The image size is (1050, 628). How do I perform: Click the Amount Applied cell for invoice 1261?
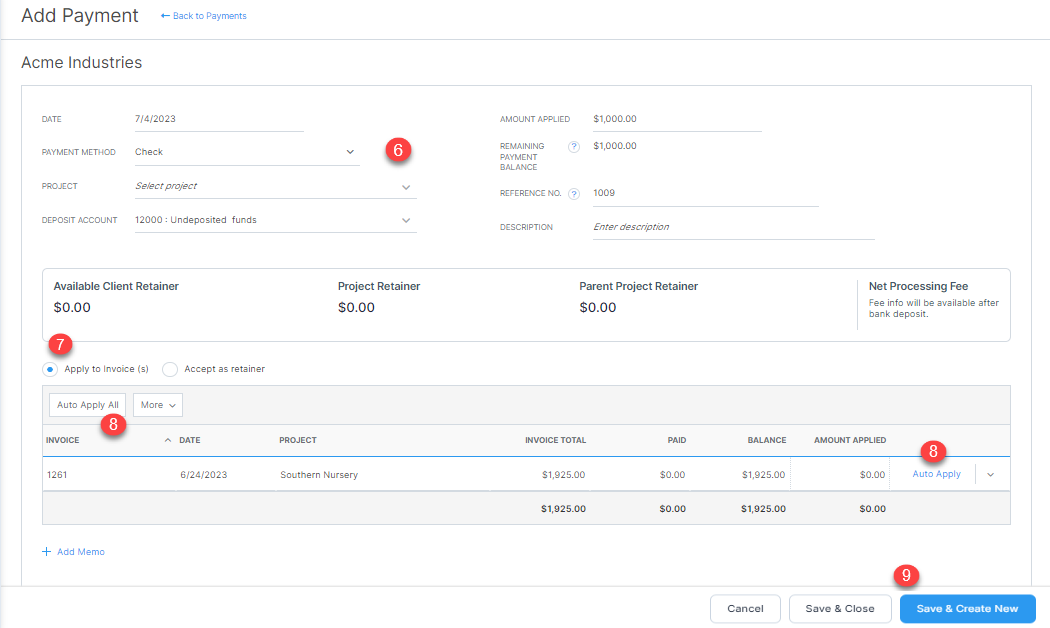click(840, 475)
